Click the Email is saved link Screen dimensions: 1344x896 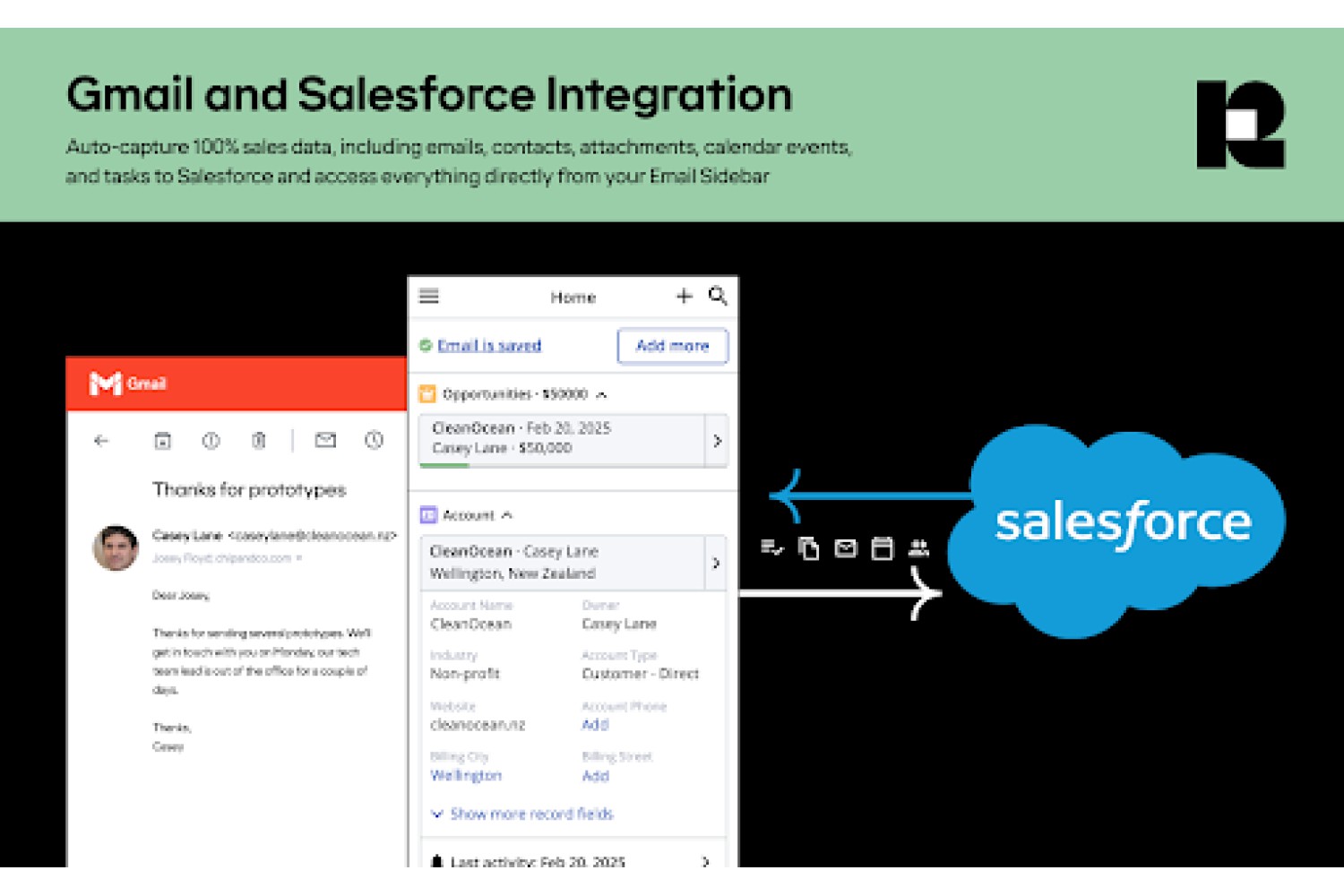click(x=489, y=345)
